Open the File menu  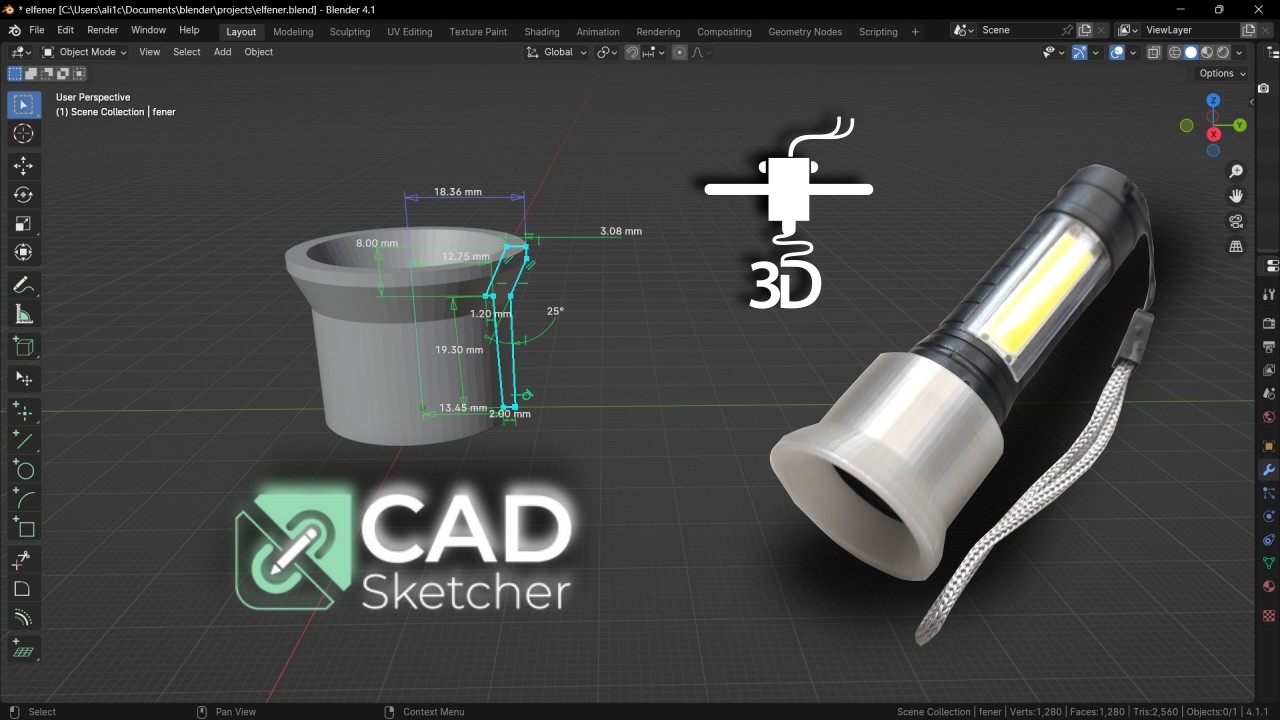tap(37, 31)
